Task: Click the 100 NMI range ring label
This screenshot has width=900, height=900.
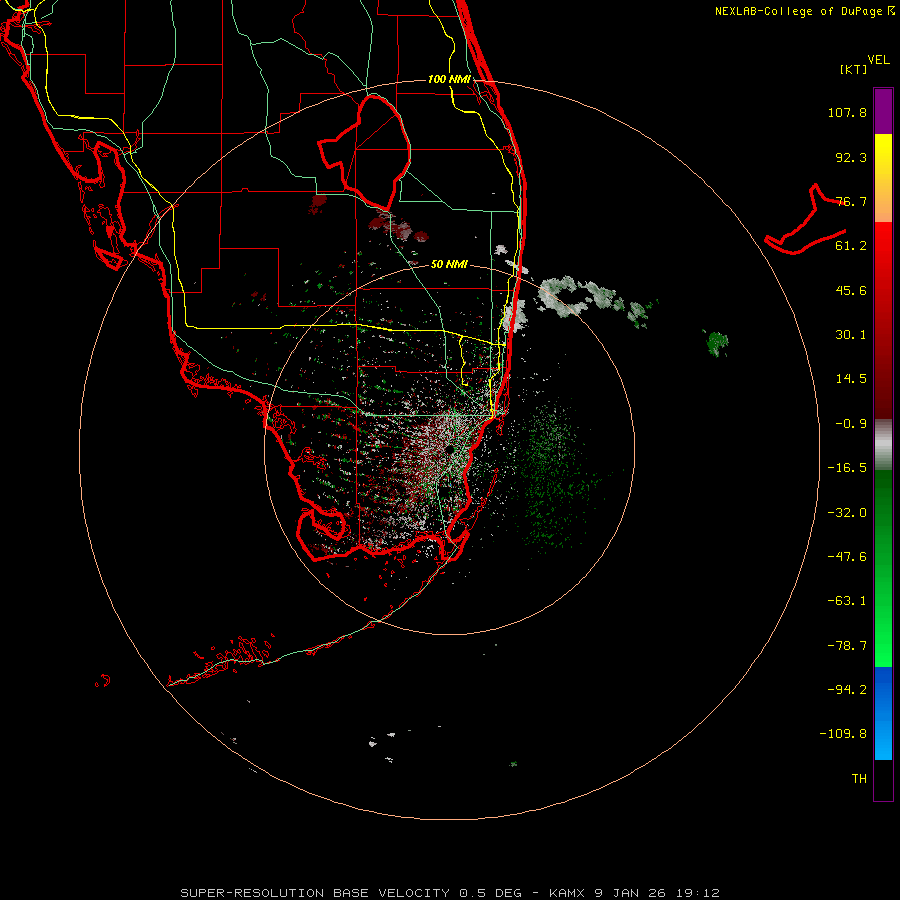Action: point(449,79)
